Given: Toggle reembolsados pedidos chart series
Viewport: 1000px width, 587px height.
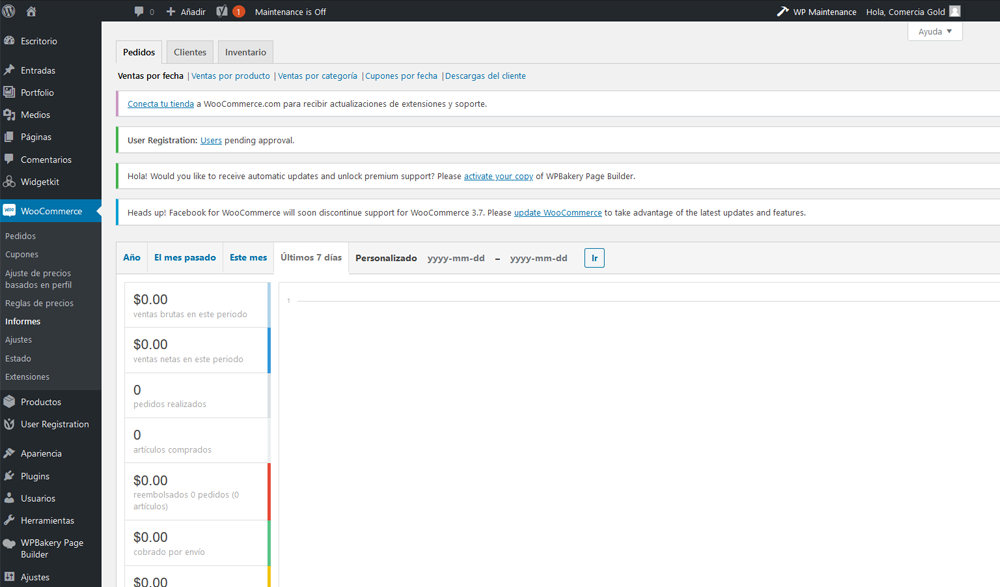Looking at the screenshot, I should click(x=198, y=491).
